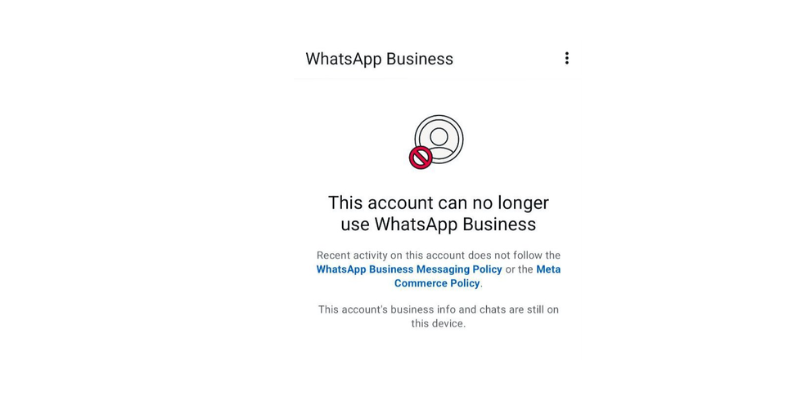Tap the word 'Business' in the top title
This screenshot has width=800, height=400.
(419, 59)
